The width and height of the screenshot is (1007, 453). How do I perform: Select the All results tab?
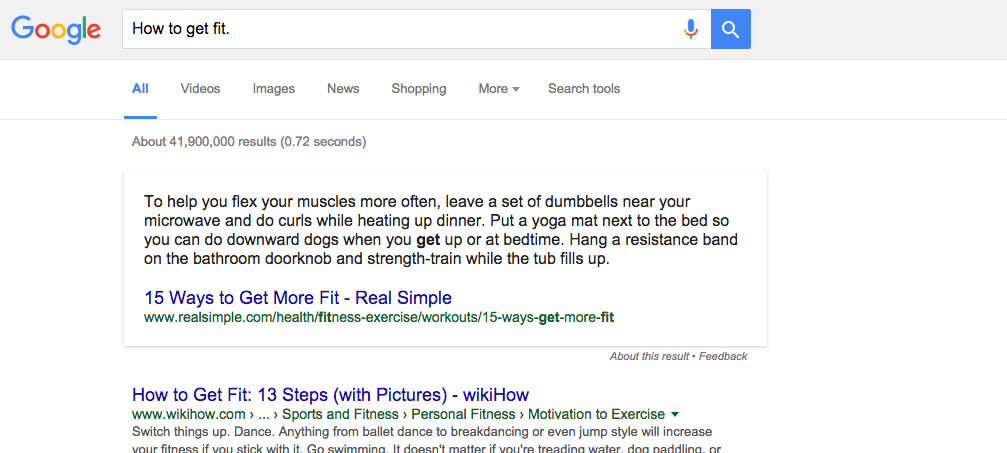pos(140,89)
